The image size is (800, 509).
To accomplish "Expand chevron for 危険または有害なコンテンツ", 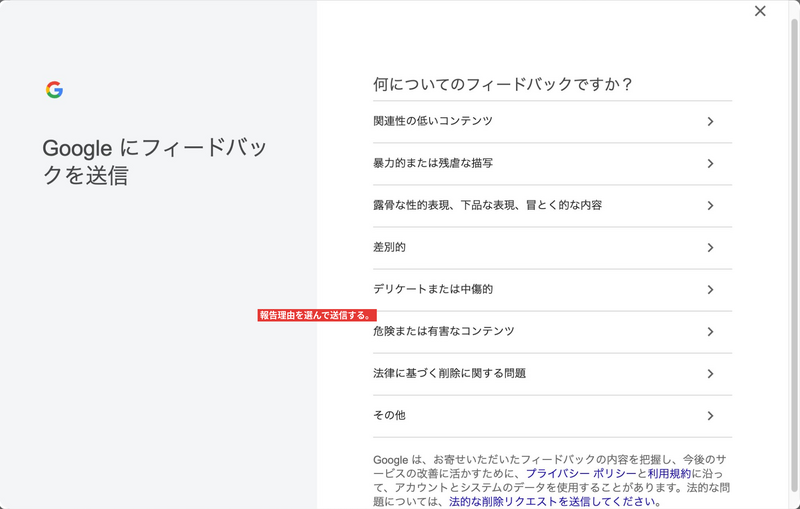I will [x=710, y=332].
